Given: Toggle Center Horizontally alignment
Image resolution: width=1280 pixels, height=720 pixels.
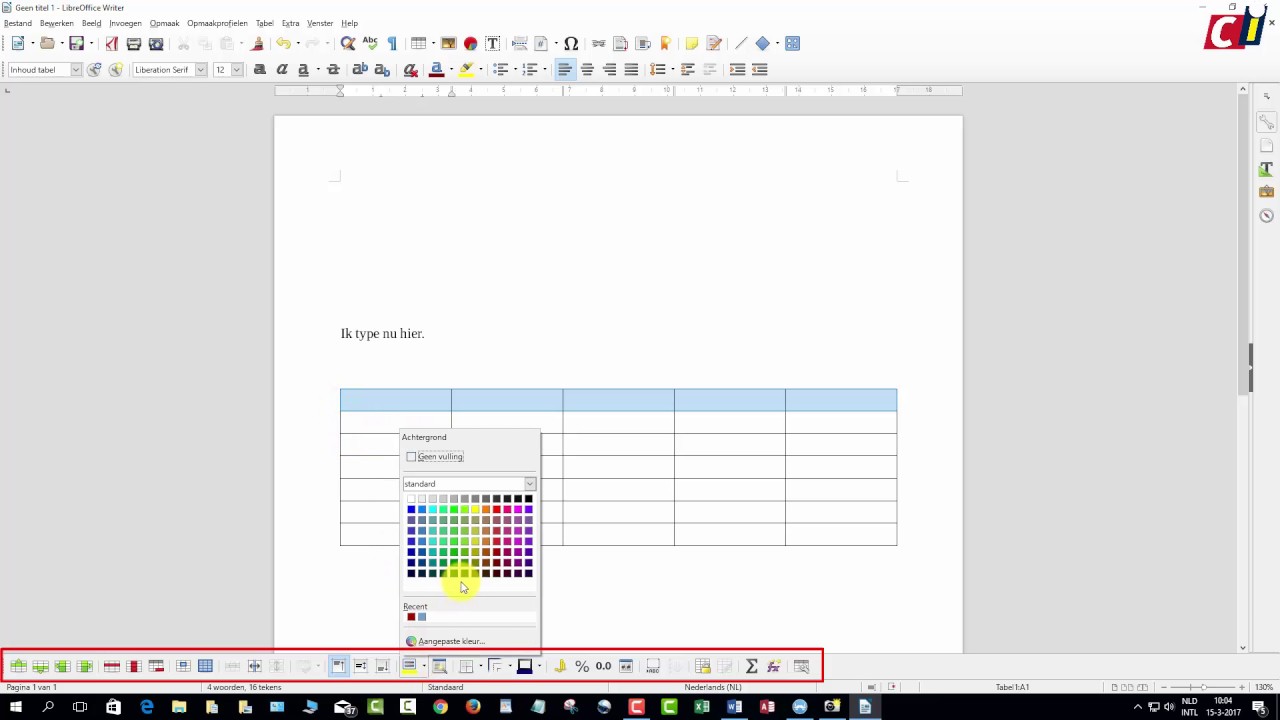Looking at the screenshot, I should [587, 69].
